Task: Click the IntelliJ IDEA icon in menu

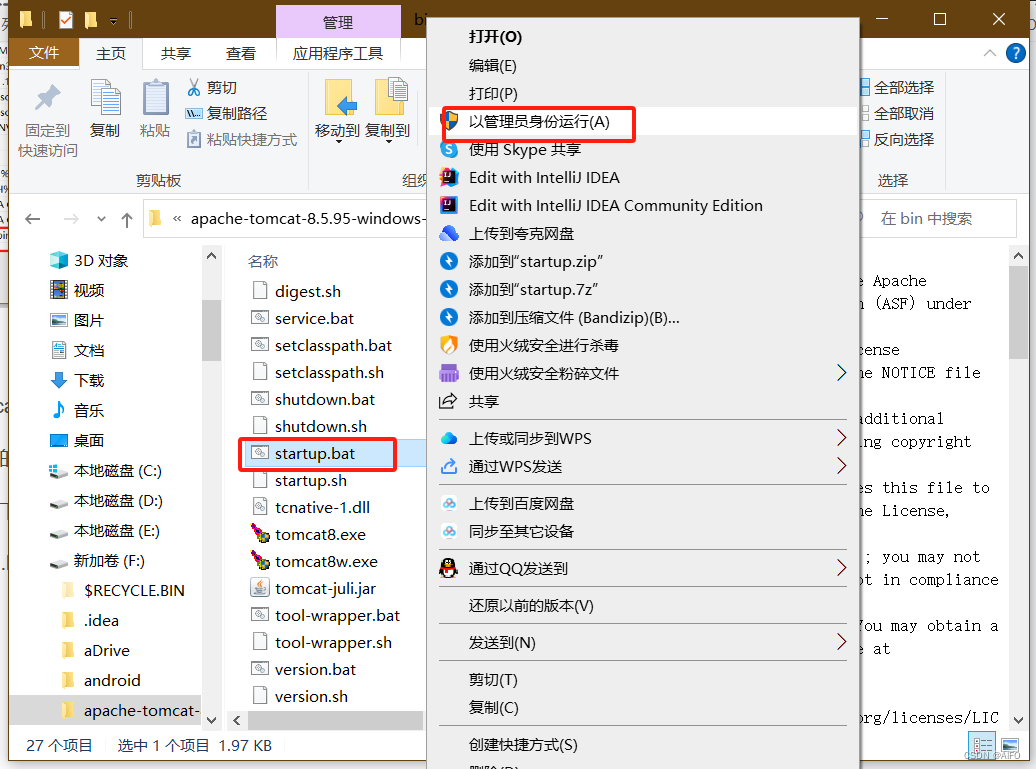Action: pyautogui.click(x=449, y=177)
